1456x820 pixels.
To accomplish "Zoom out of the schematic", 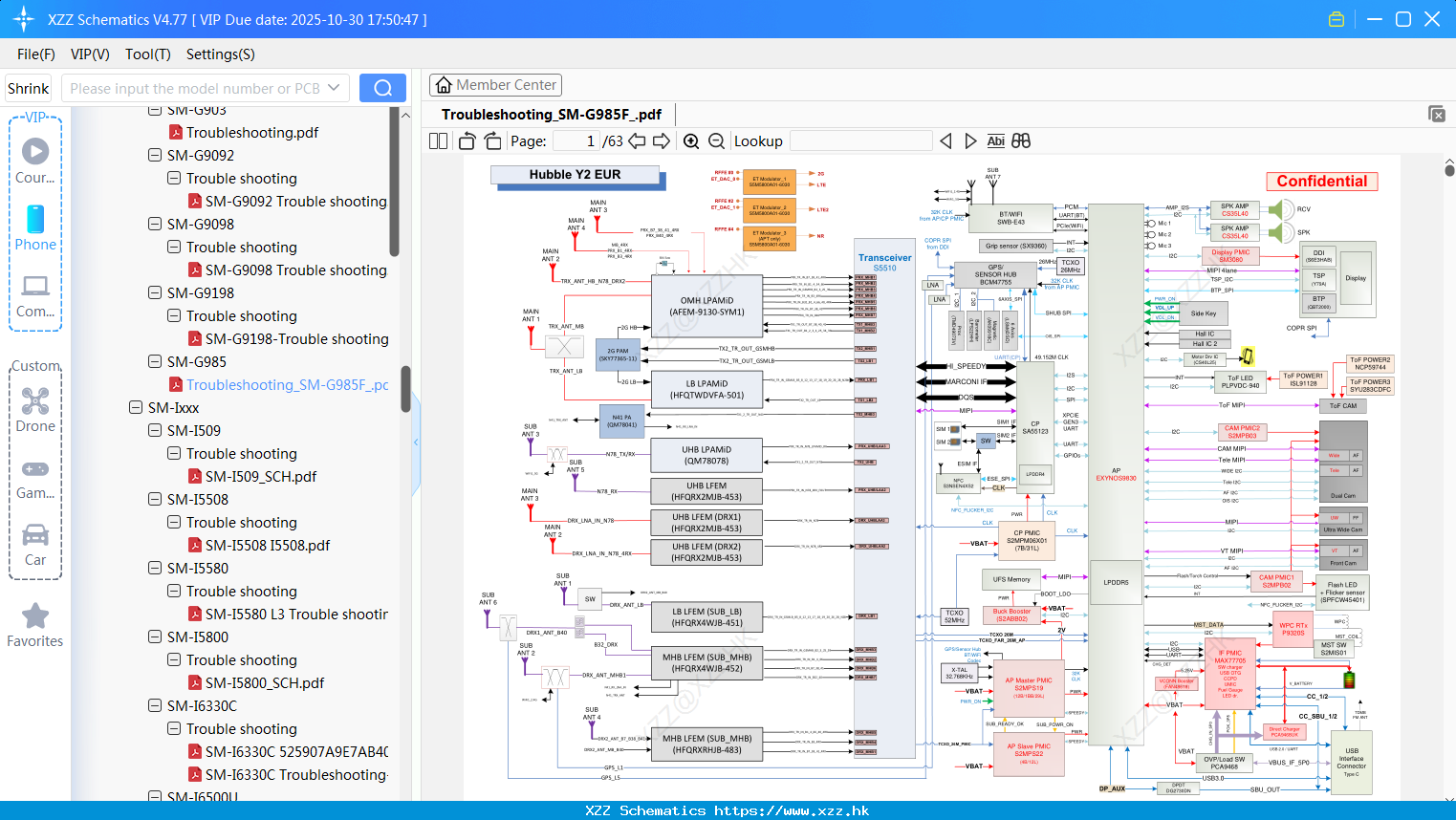I will (x=716, y=141).
